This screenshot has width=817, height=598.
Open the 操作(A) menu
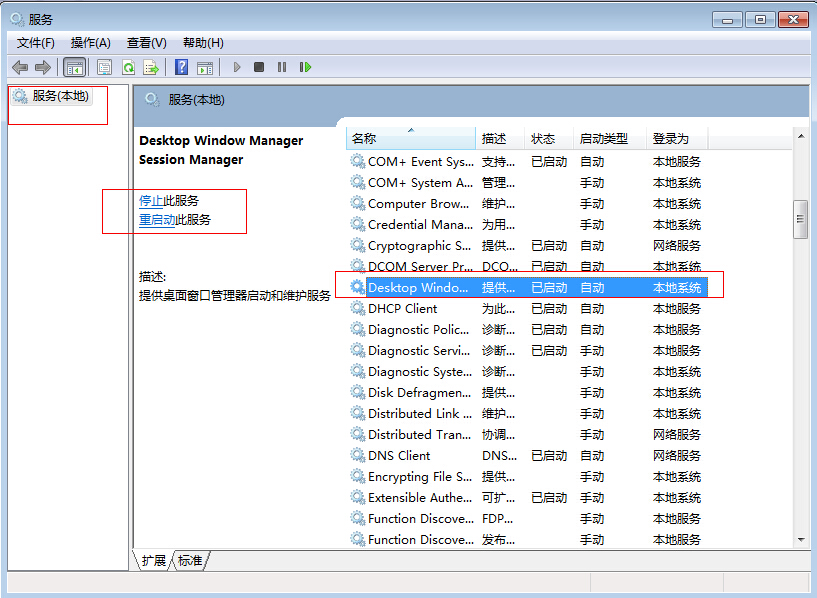tap(91, 42)
